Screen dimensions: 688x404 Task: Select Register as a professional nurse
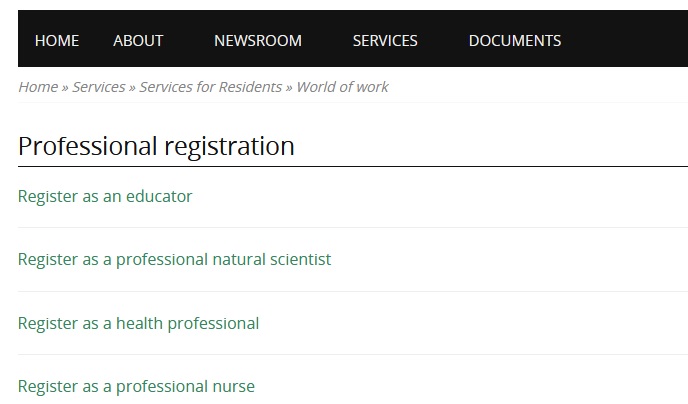point(136,387)
